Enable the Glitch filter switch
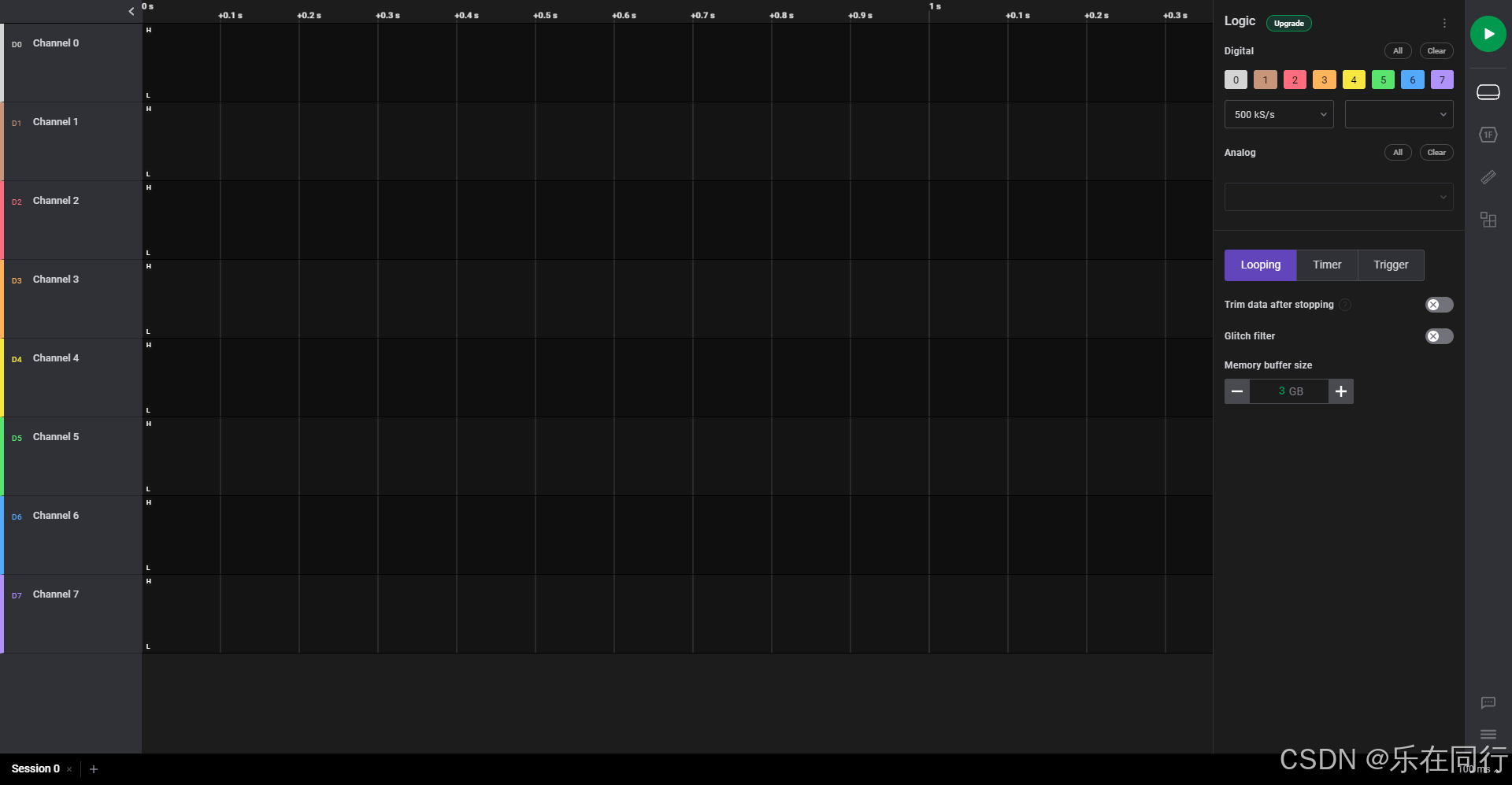 [1439, 336]
